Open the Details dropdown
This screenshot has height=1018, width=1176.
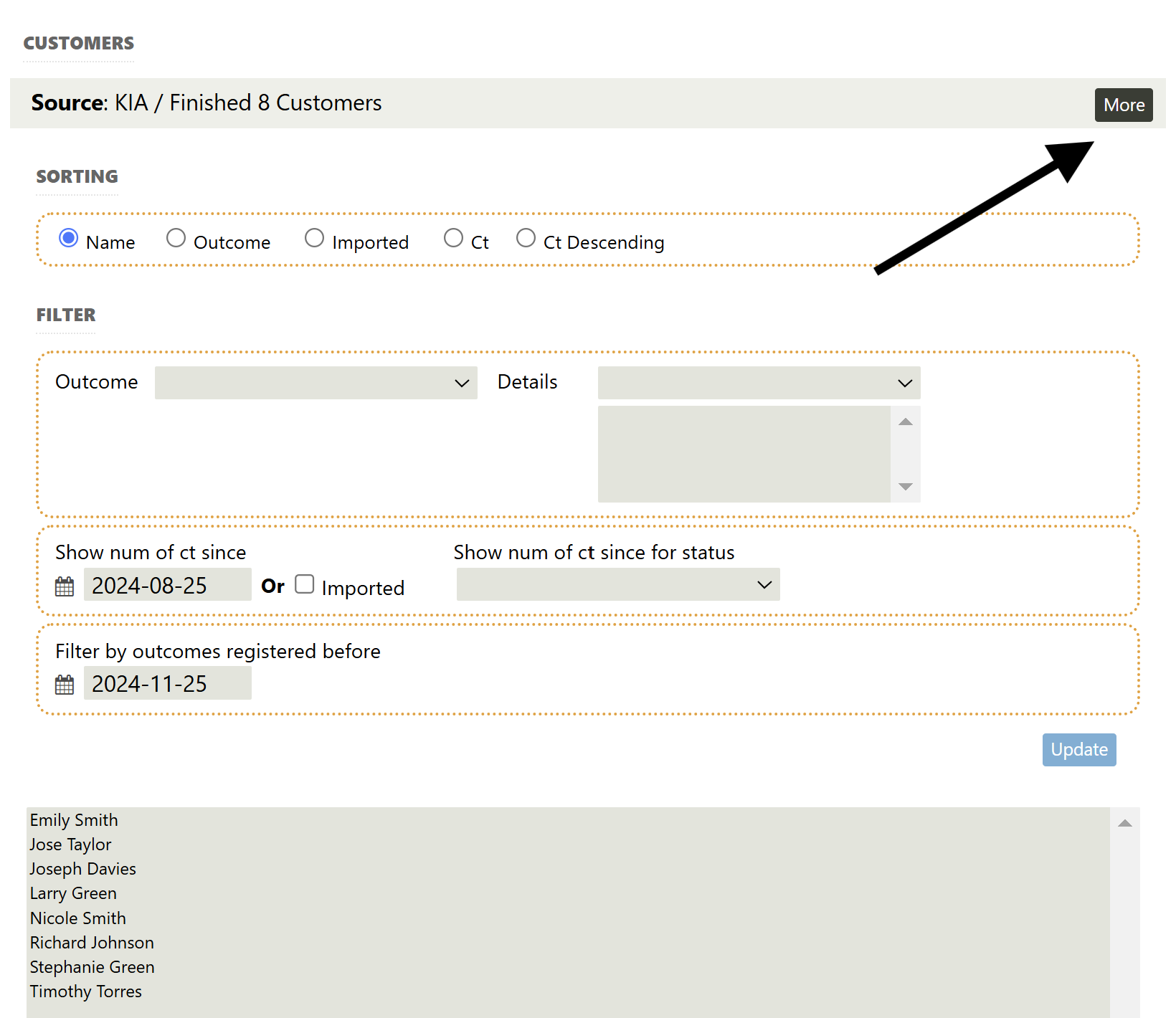[x=759, y=383]
